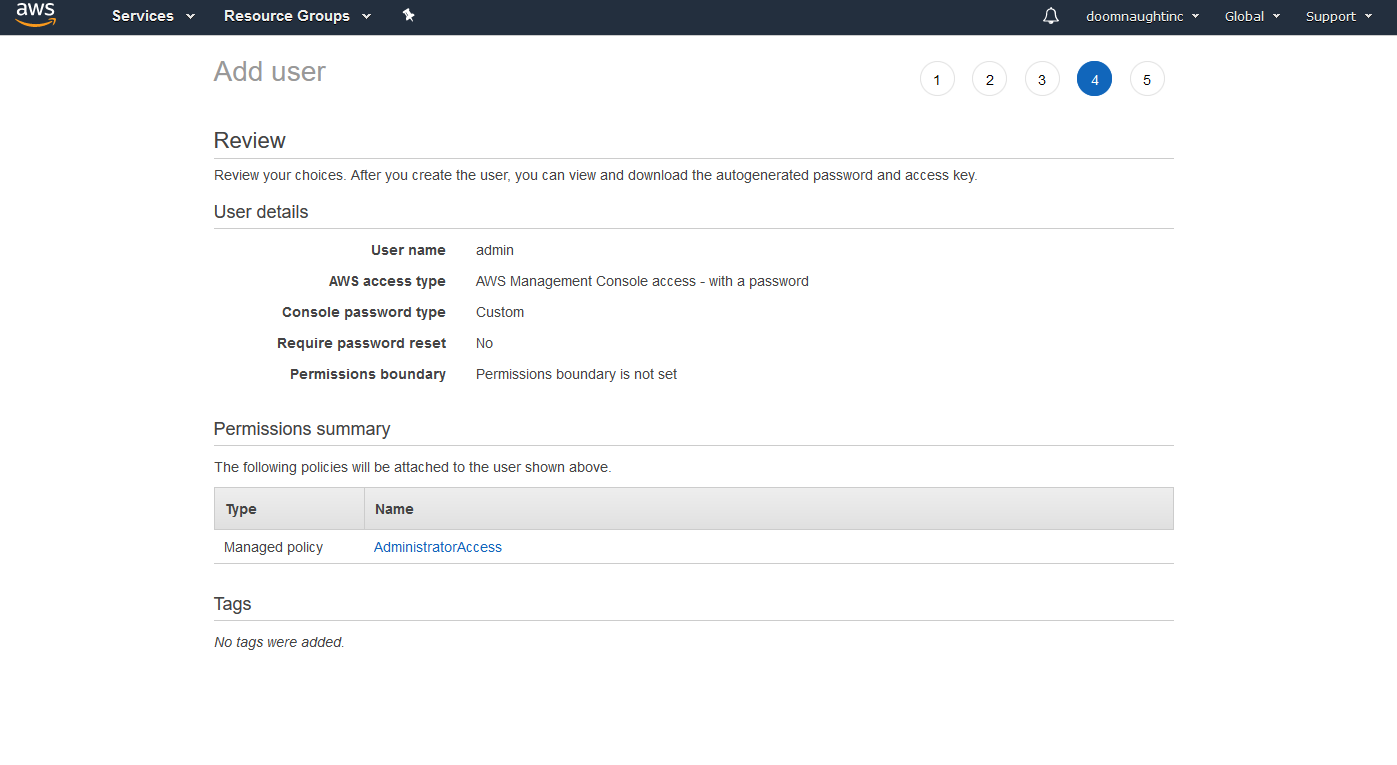The height and width of the screenshot is (765, 1397).
Task: Click the 'Review your choices' description text
Action: pos(595,175)
